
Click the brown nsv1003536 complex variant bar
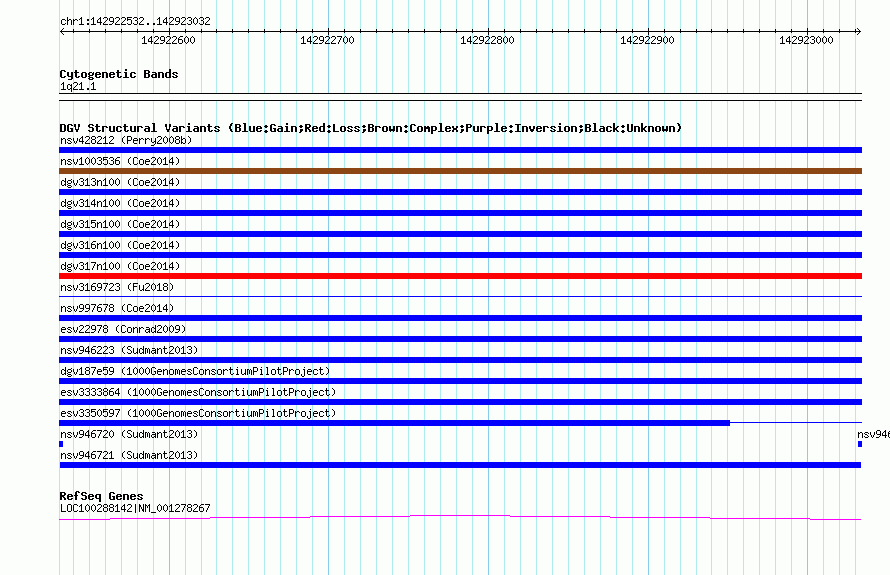[x=460, y=171]
